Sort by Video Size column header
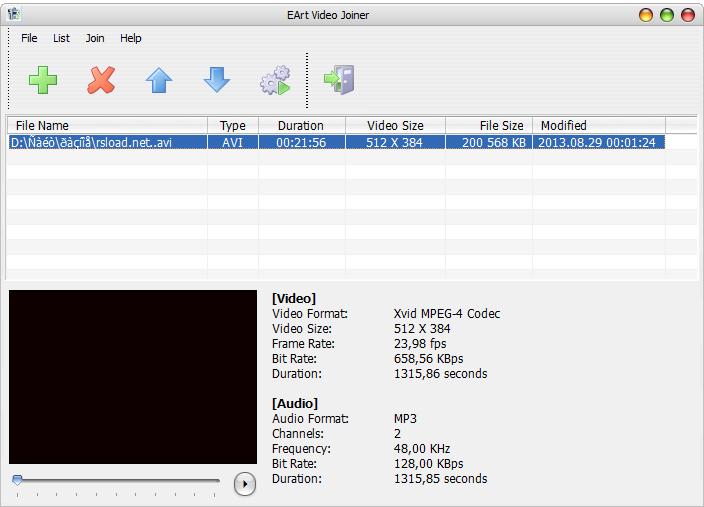Viewport: 704px width, 507px height. (395, 125)
